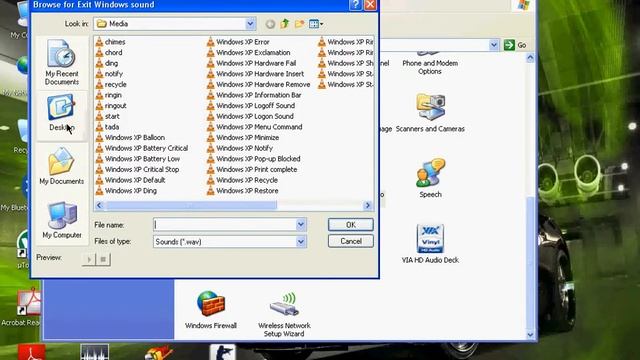
Task: Open Wireless Network Setup Wizard
Action: click(284, 314)
